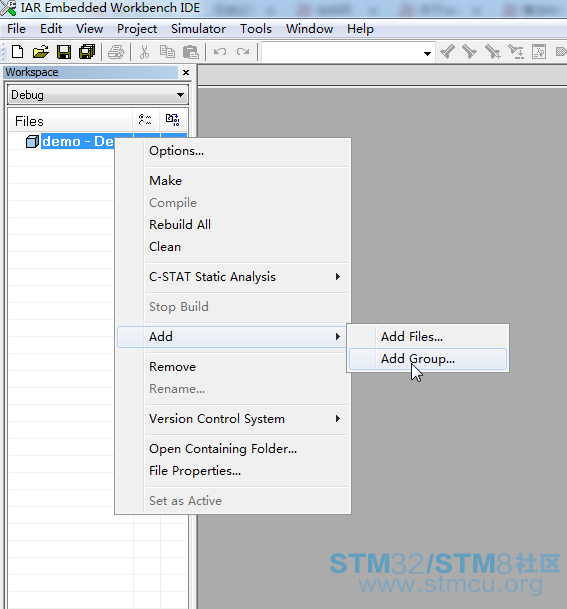Open the Simulator menu
This screenshot has height=609, width=567.
[198, 29]
